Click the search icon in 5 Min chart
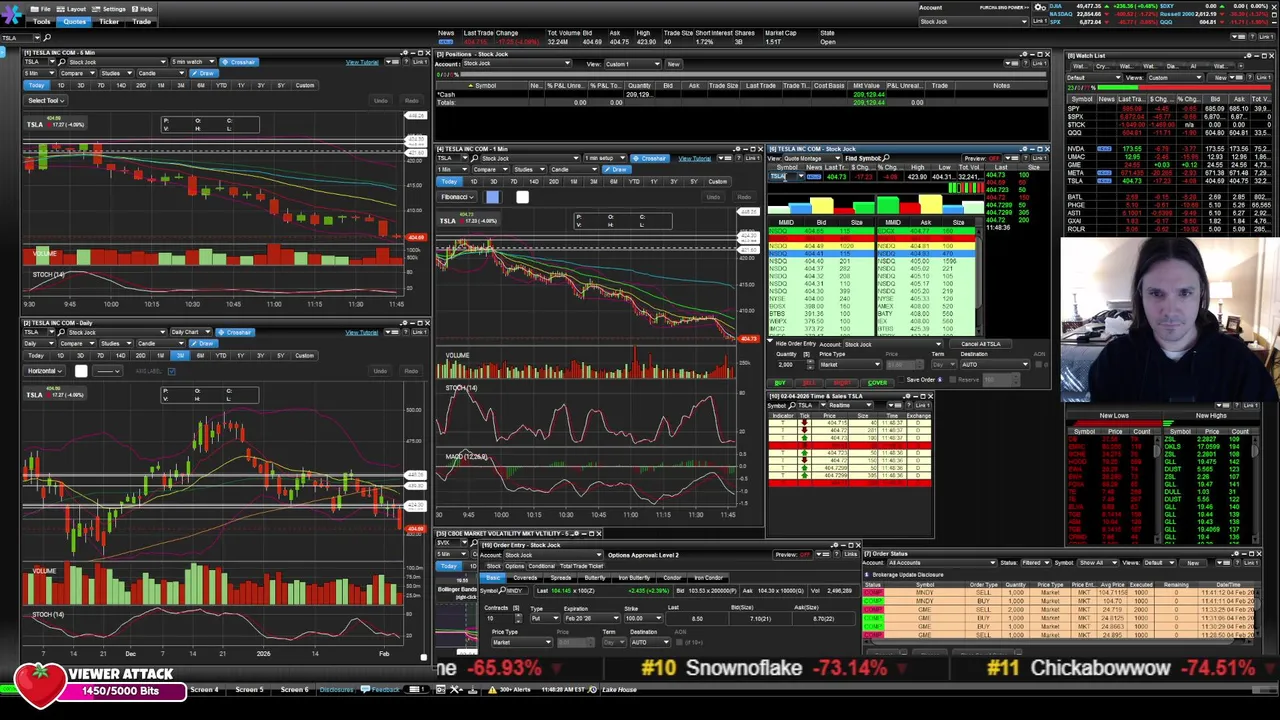 (63, 62)
